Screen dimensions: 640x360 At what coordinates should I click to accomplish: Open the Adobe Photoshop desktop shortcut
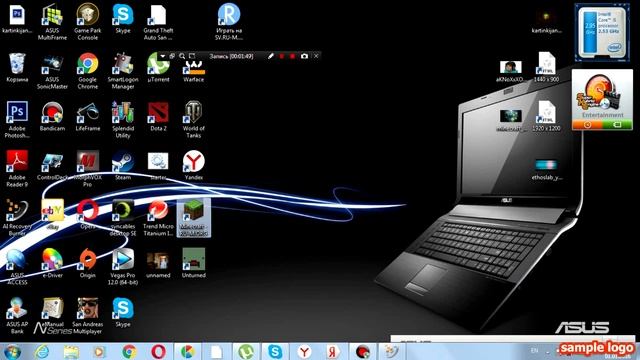pyautogui.click(x=17, y=120)
